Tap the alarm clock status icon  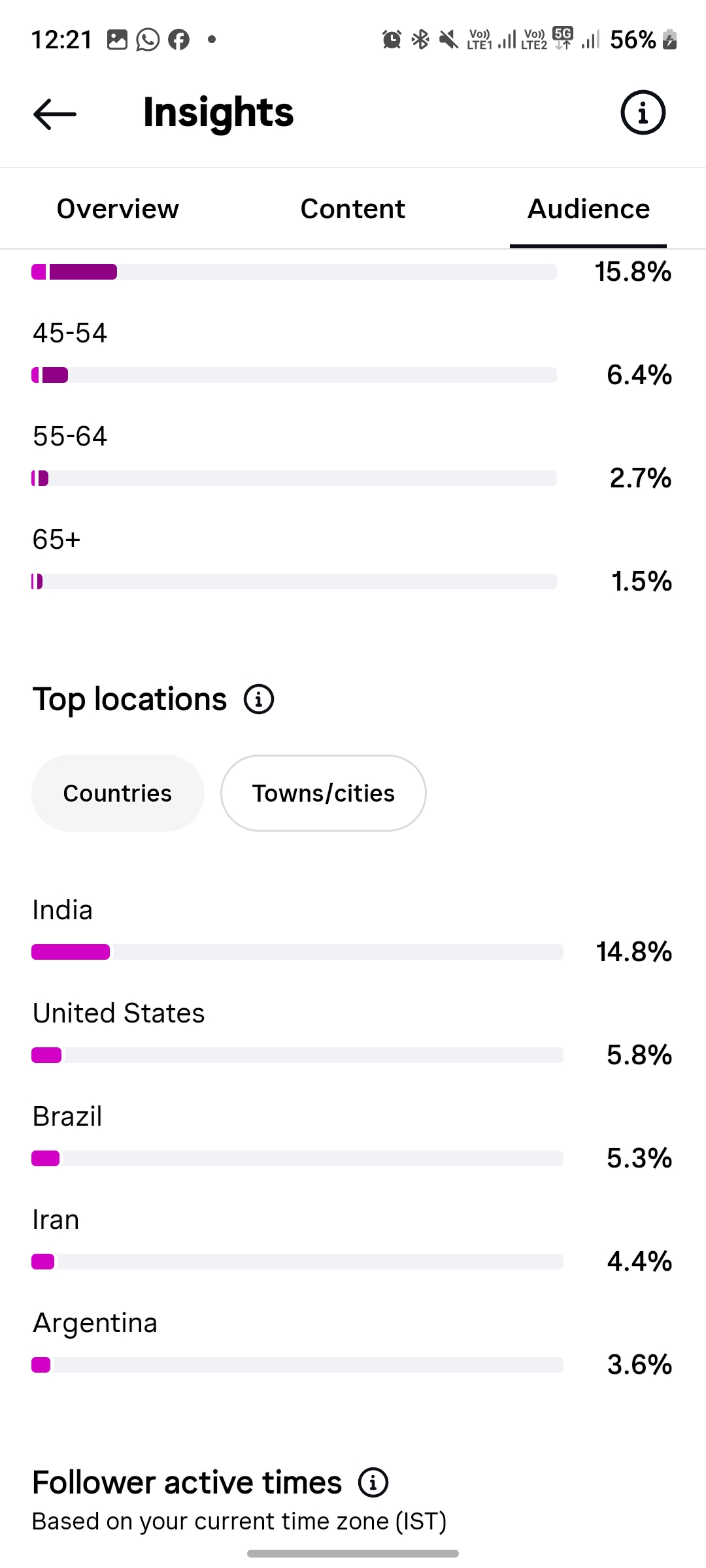392,40
